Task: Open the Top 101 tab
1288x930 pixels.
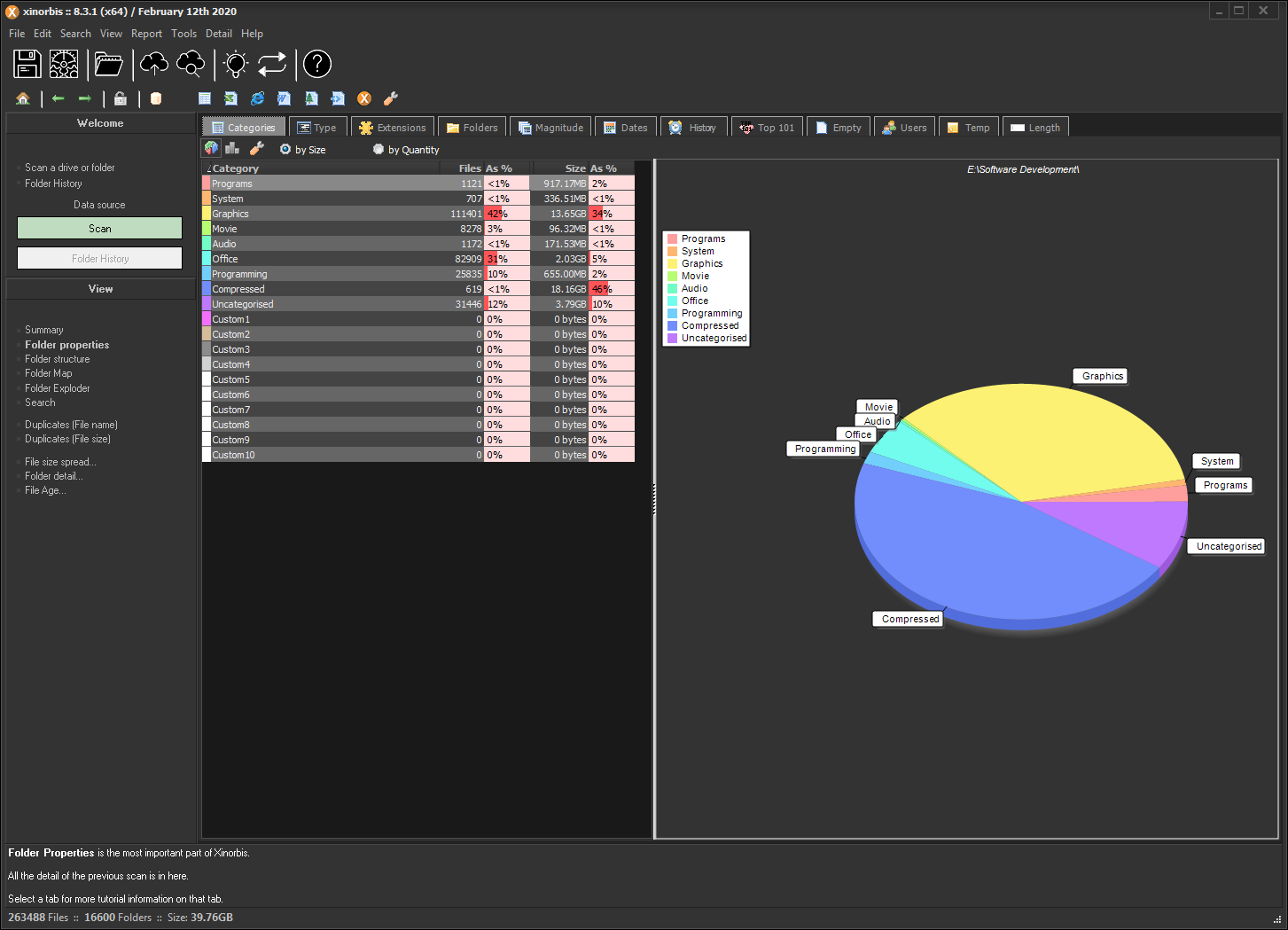Action: click(x=767, y=128)
